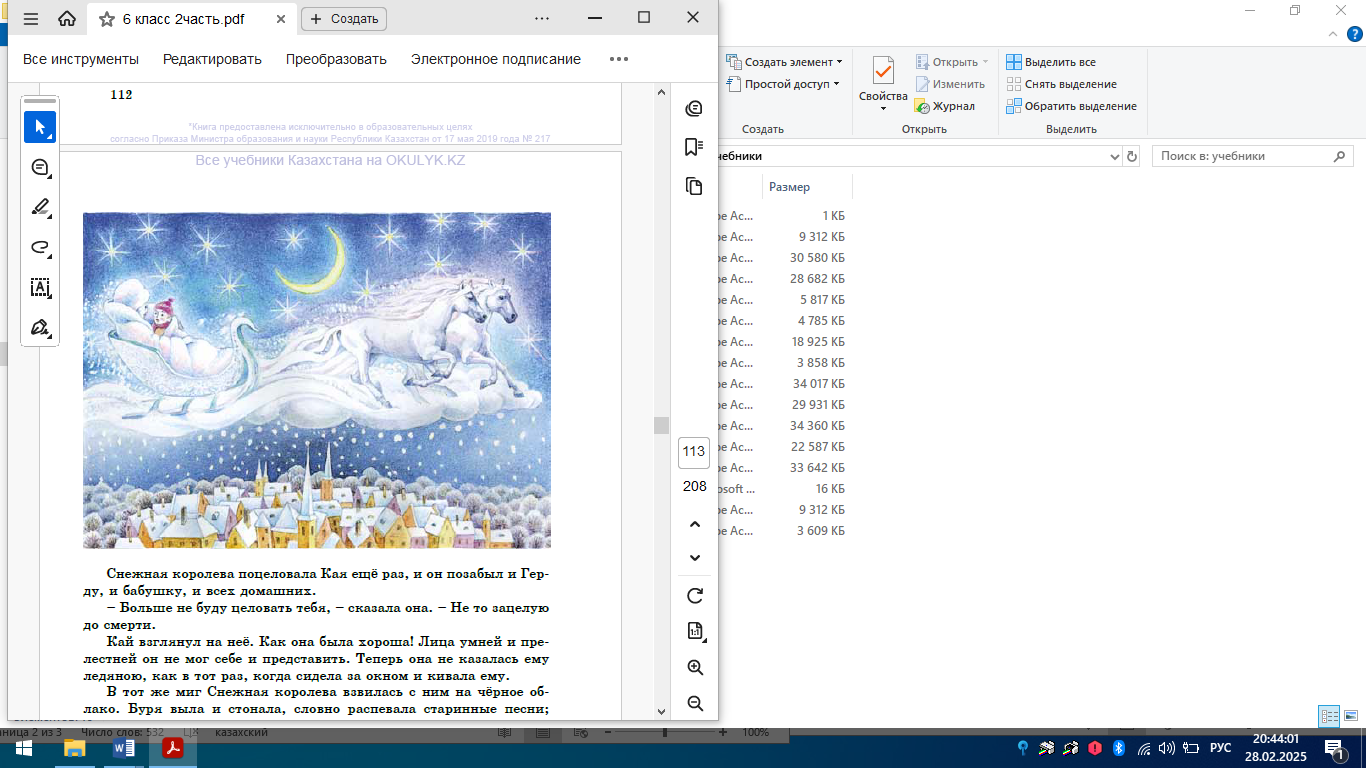Open Журнал file history in Explorer
This screenshot has width=1366, height=768.
(945, 106)
